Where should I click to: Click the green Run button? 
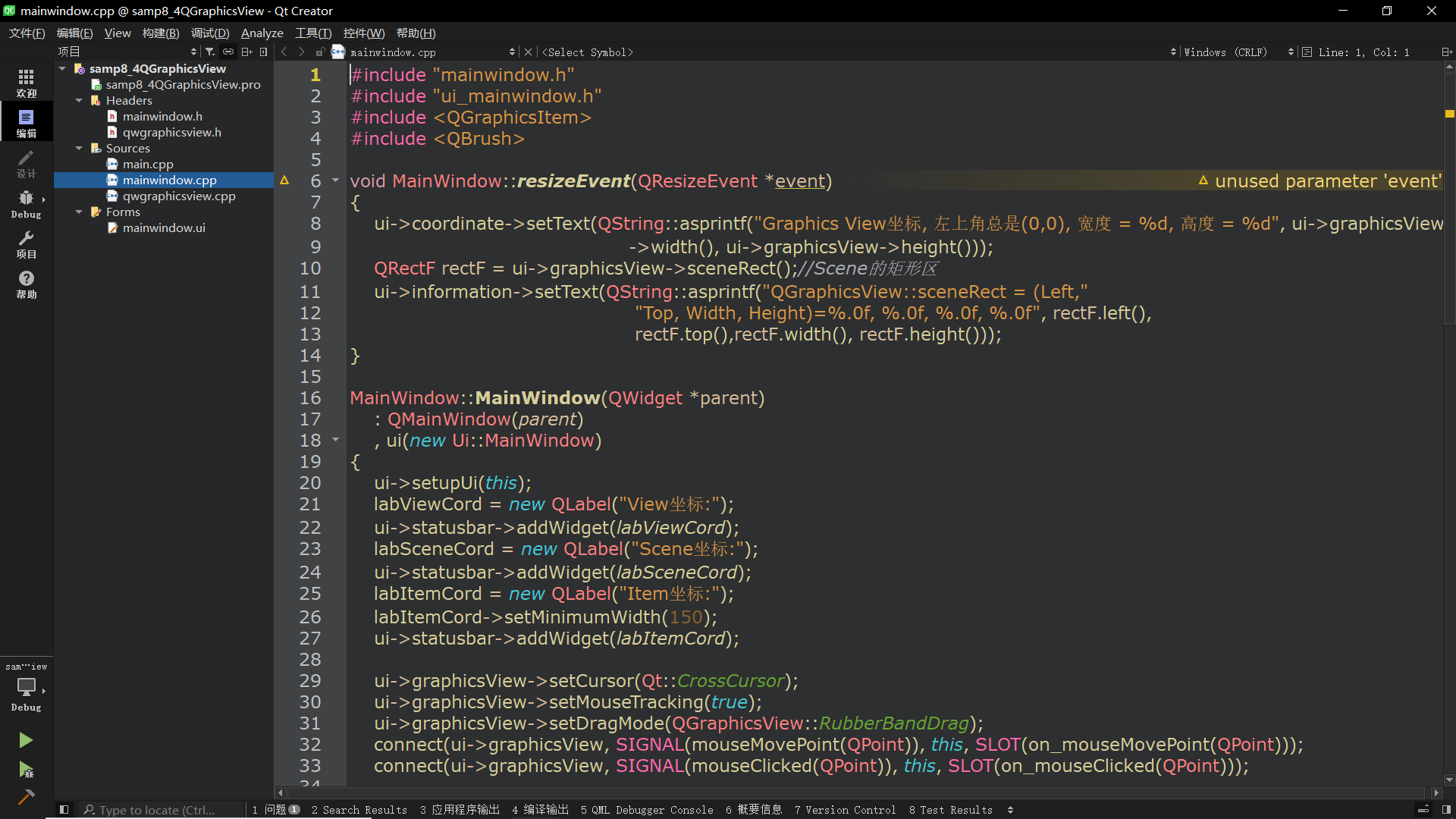pyautogui.click(x=26, y=739)
